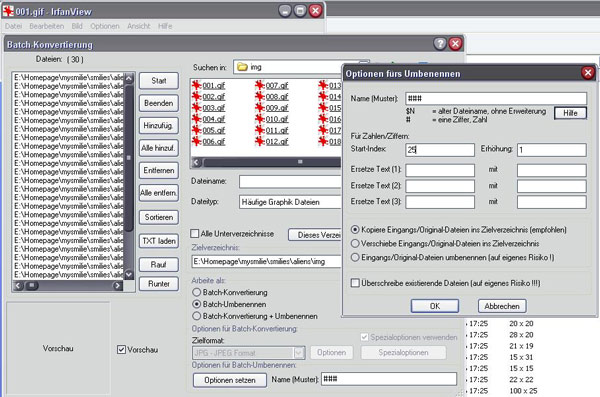Select the 012.gif file icon
600x397 pixels.
click(x=260, y=141)
